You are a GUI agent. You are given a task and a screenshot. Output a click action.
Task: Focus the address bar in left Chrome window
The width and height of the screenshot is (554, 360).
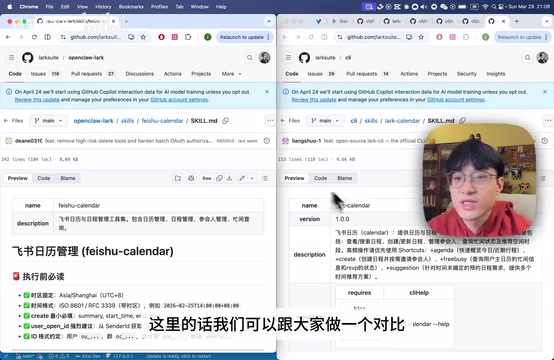[95, 37]
